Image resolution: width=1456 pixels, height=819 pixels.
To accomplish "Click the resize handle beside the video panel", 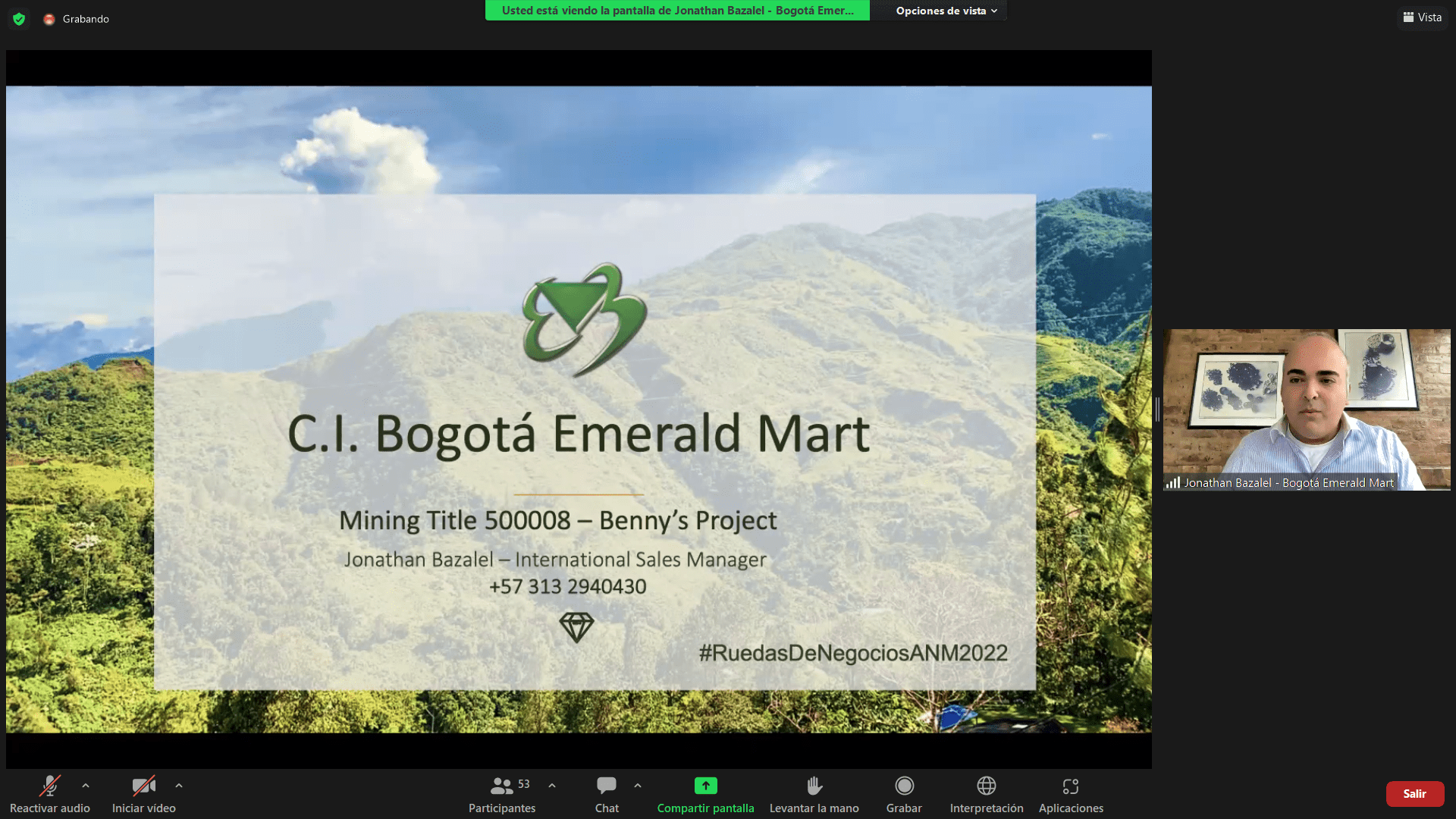I will point(1157,409).
